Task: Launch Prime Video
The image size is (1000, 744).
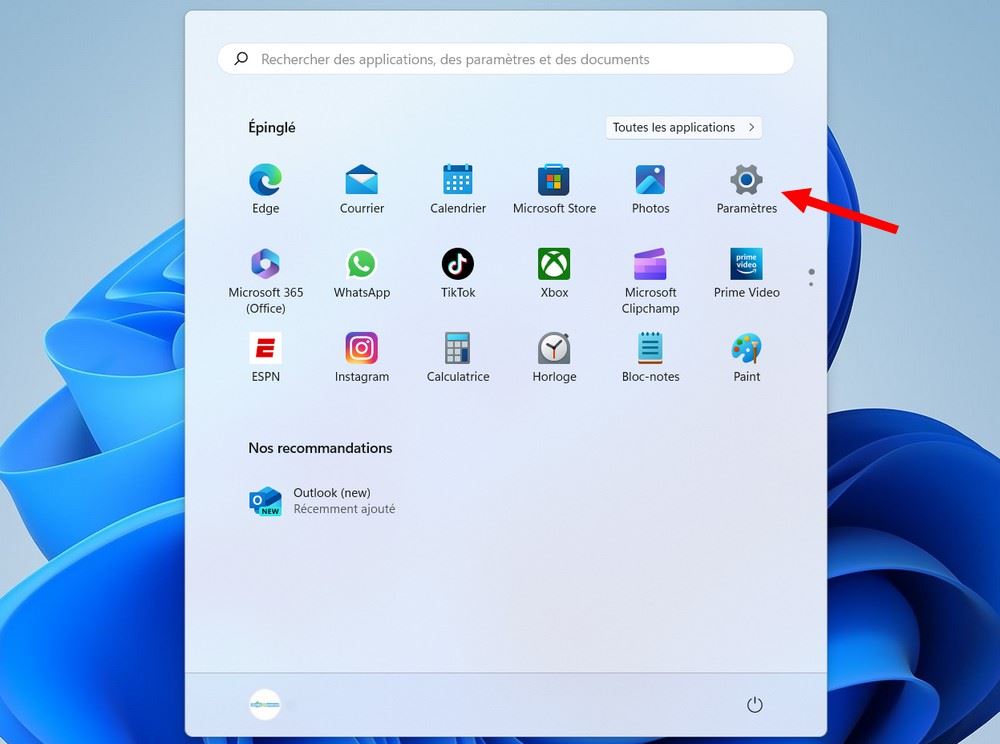Action: [x=746, y=274]
